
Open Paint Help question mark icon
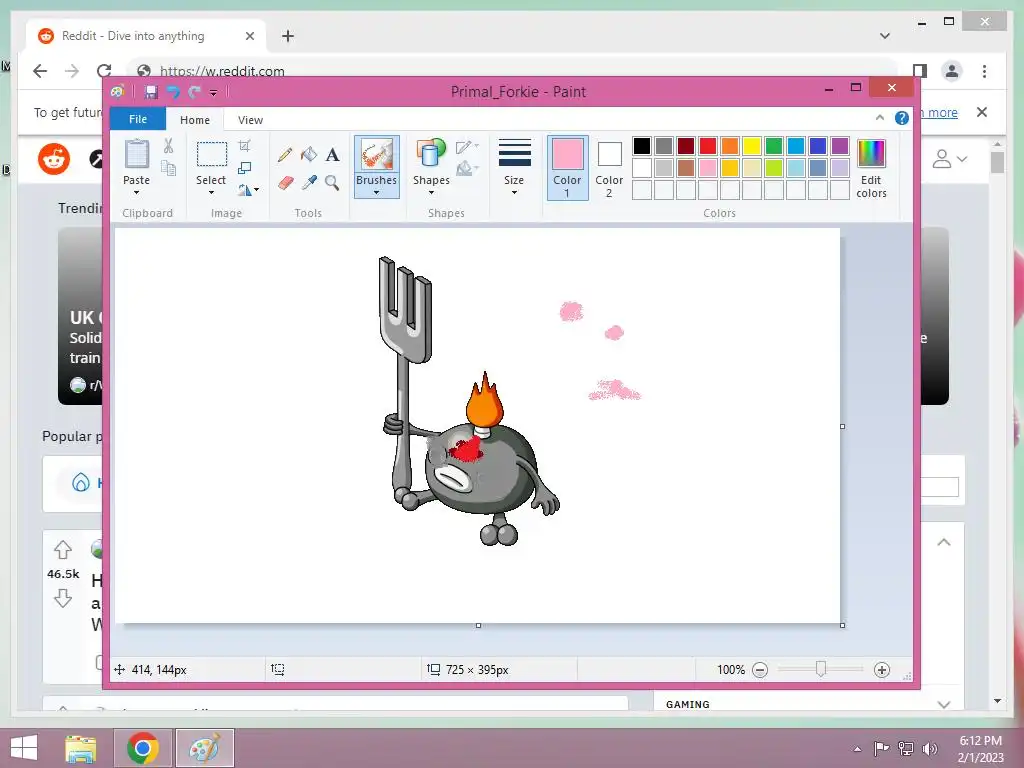click(x=902, y=118)
